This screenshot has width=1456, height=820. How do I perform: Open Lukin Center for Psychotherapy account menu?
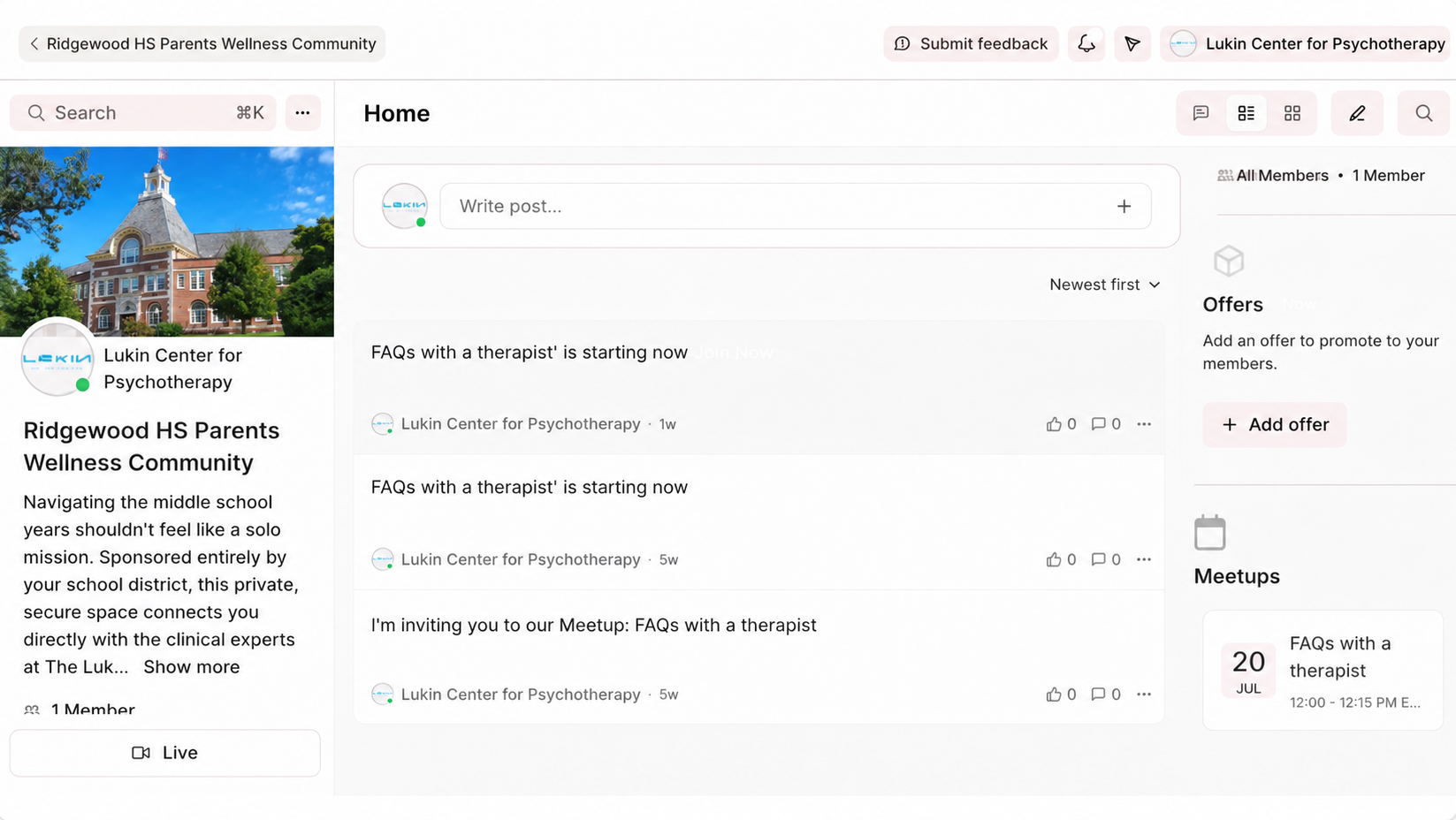point(1306,43)
